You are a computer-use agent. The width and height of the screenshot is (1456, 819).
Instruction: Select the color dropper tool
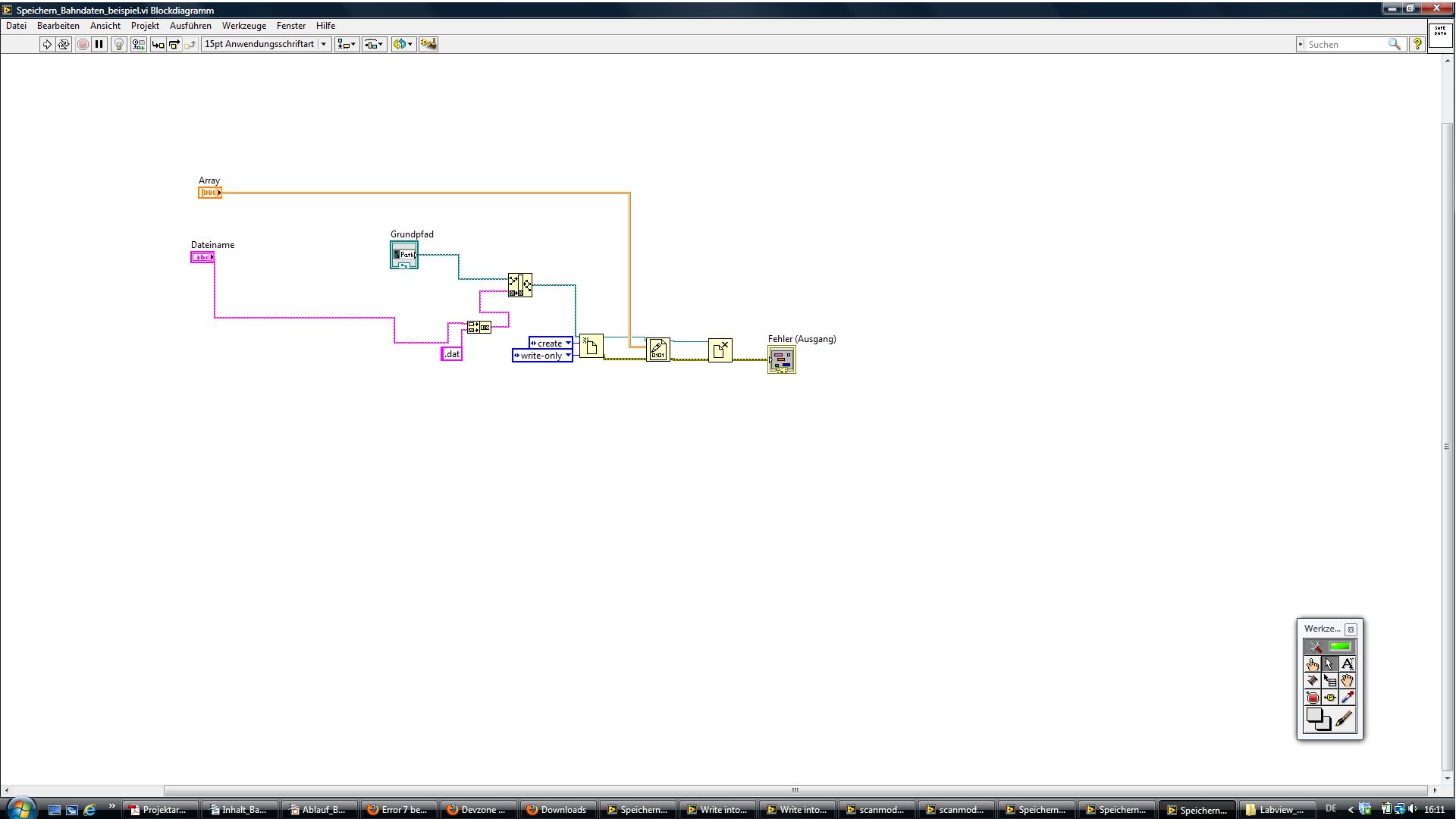(1347, 698)
